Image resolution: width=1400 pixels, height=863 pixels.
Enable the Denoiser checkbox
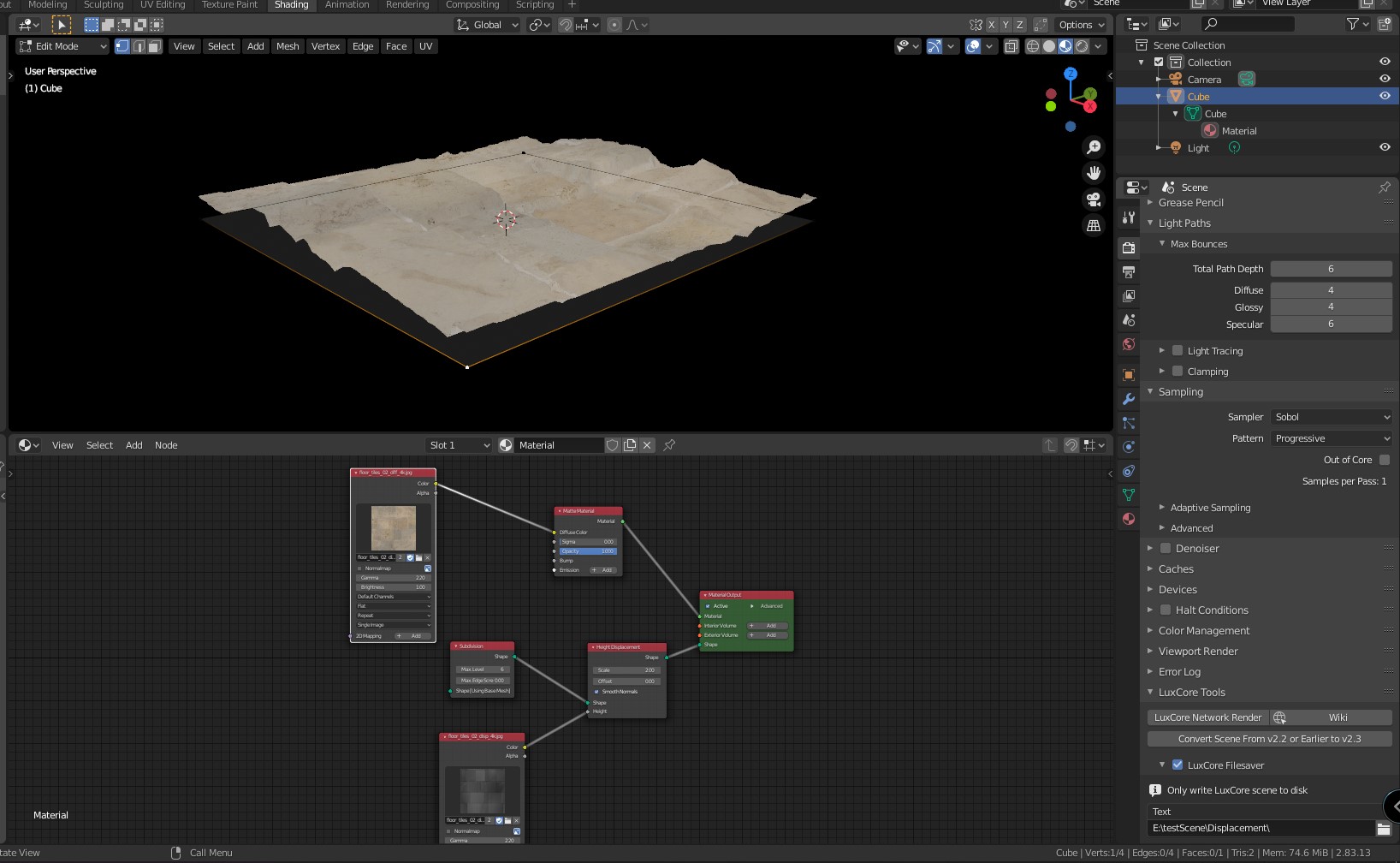click(x=1166, y=549)
